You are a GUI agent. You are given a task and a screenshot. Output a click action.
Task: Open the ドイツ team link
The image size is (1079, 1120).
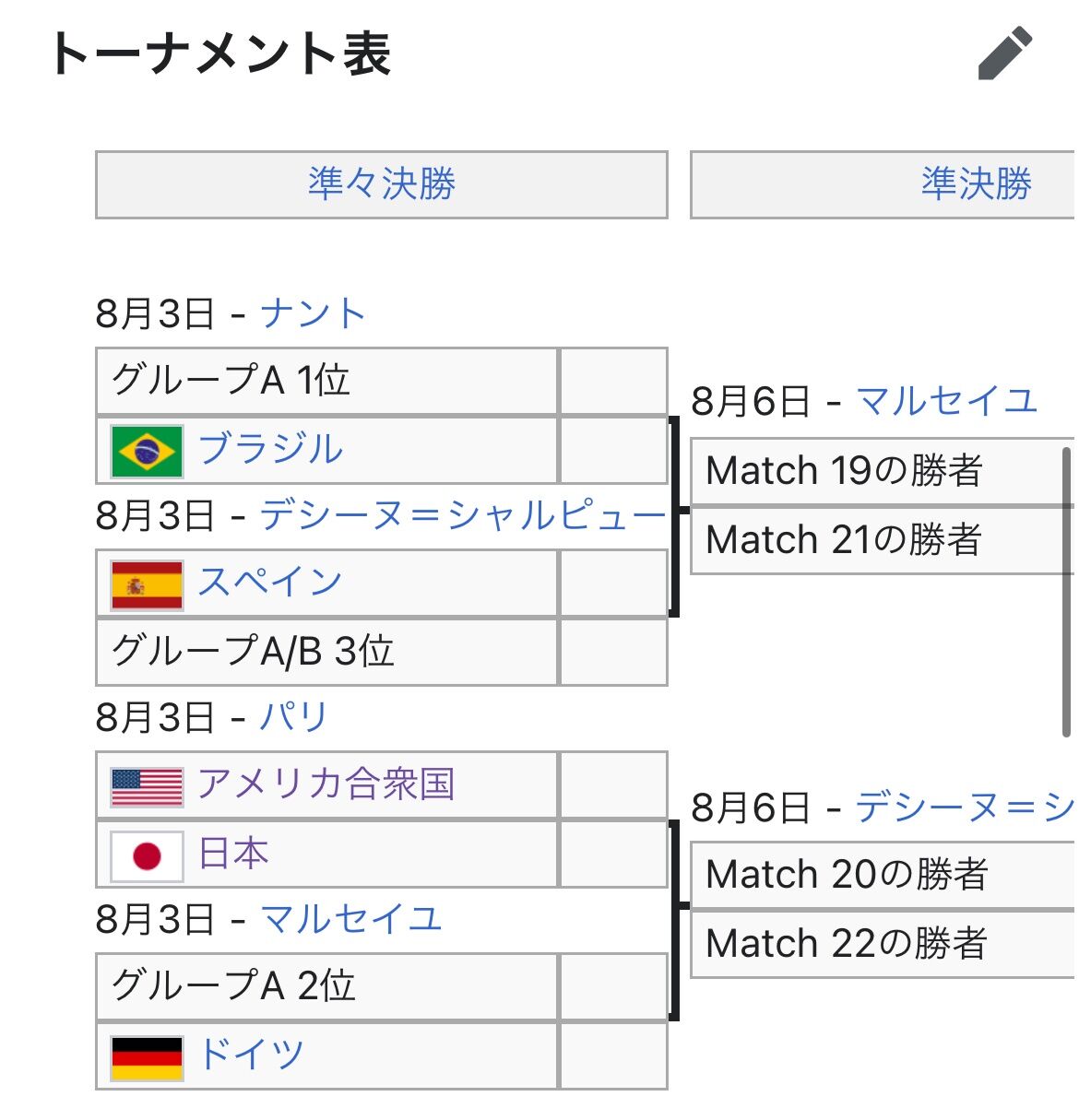(251, 1055)
